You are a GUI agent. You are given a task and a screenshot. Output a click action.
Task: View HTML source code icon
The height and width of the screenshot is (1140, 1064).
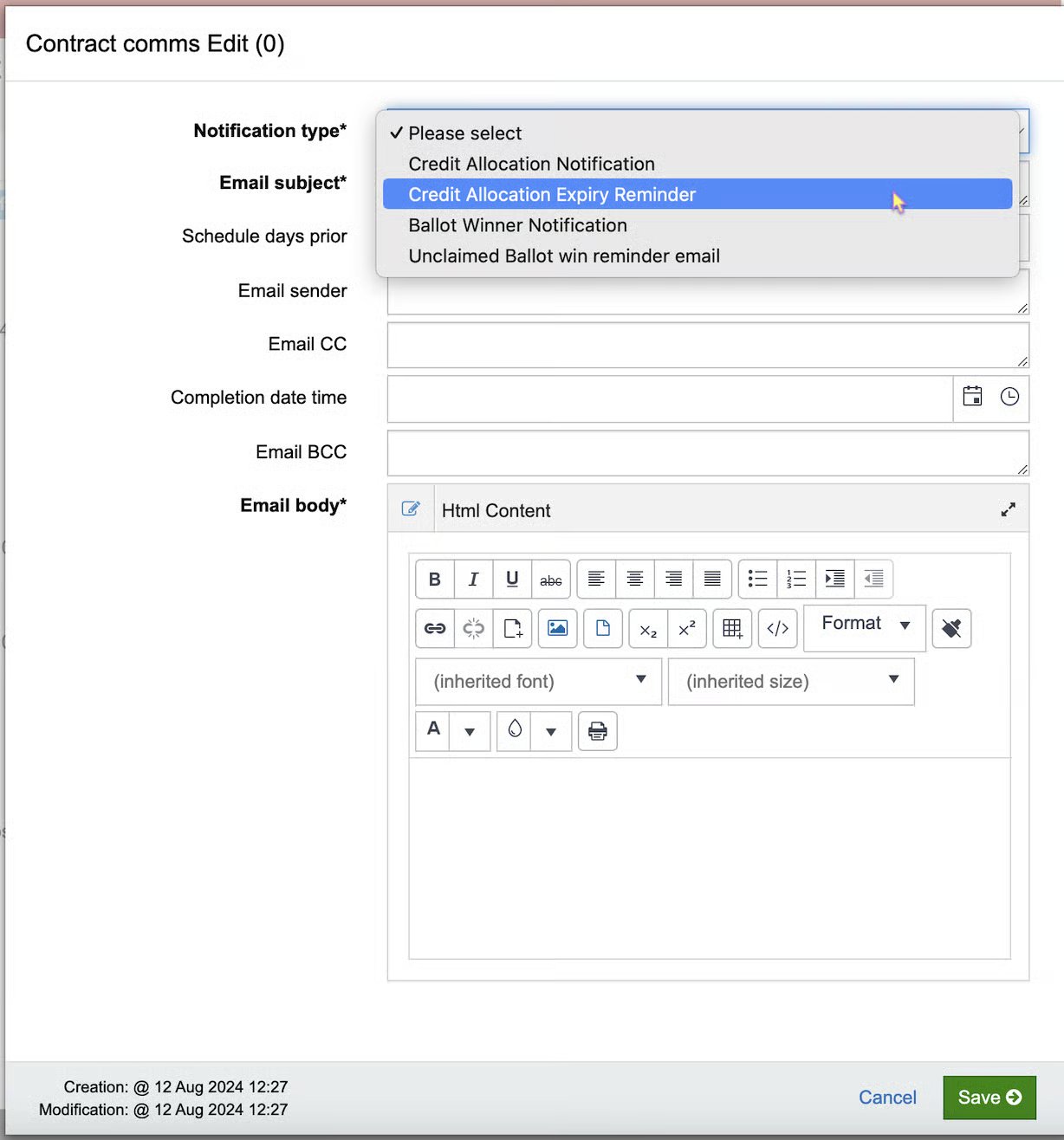coord(778,628)
